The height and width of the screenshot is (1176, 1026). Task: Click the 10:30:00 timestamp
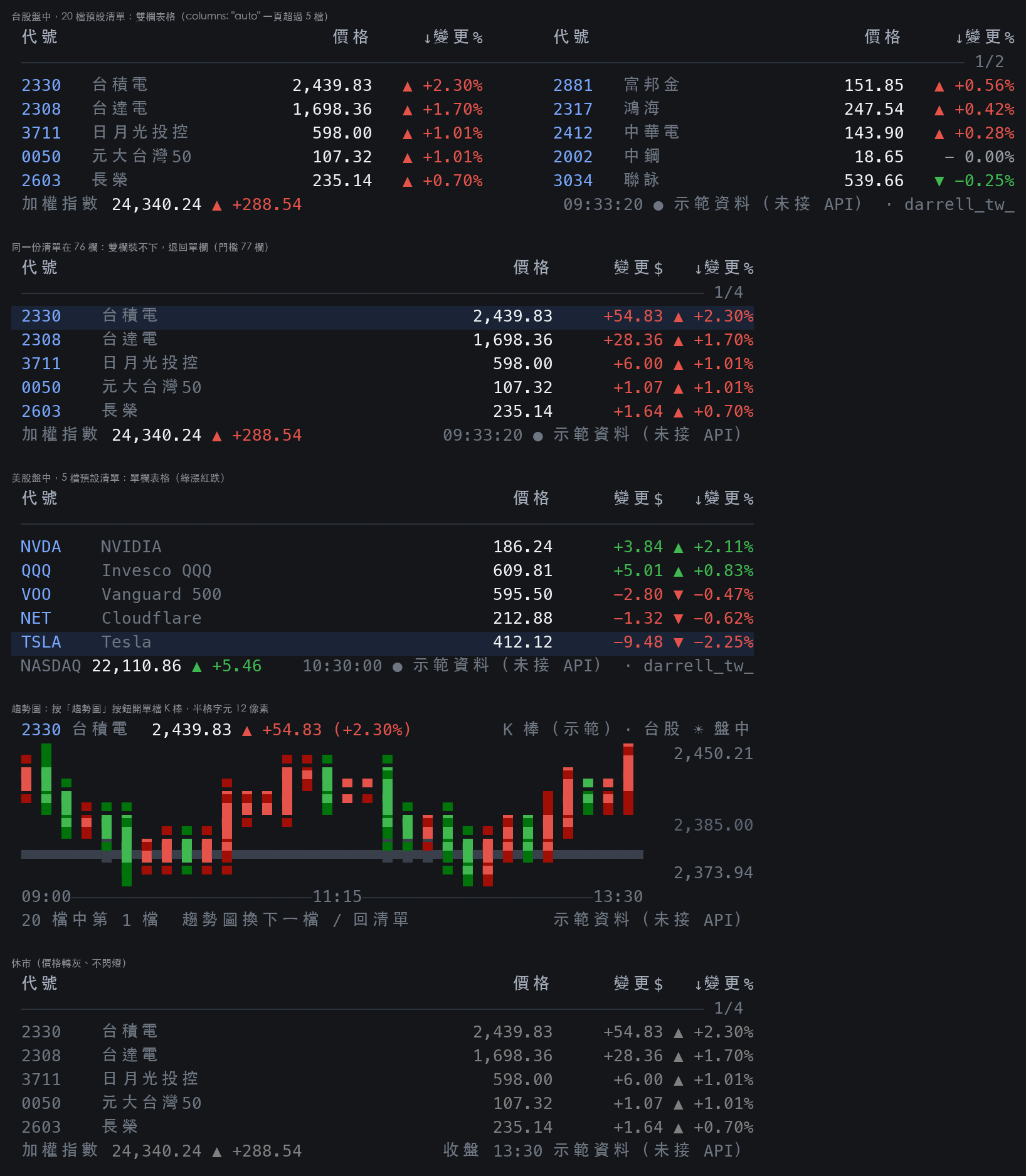(342, 666)
